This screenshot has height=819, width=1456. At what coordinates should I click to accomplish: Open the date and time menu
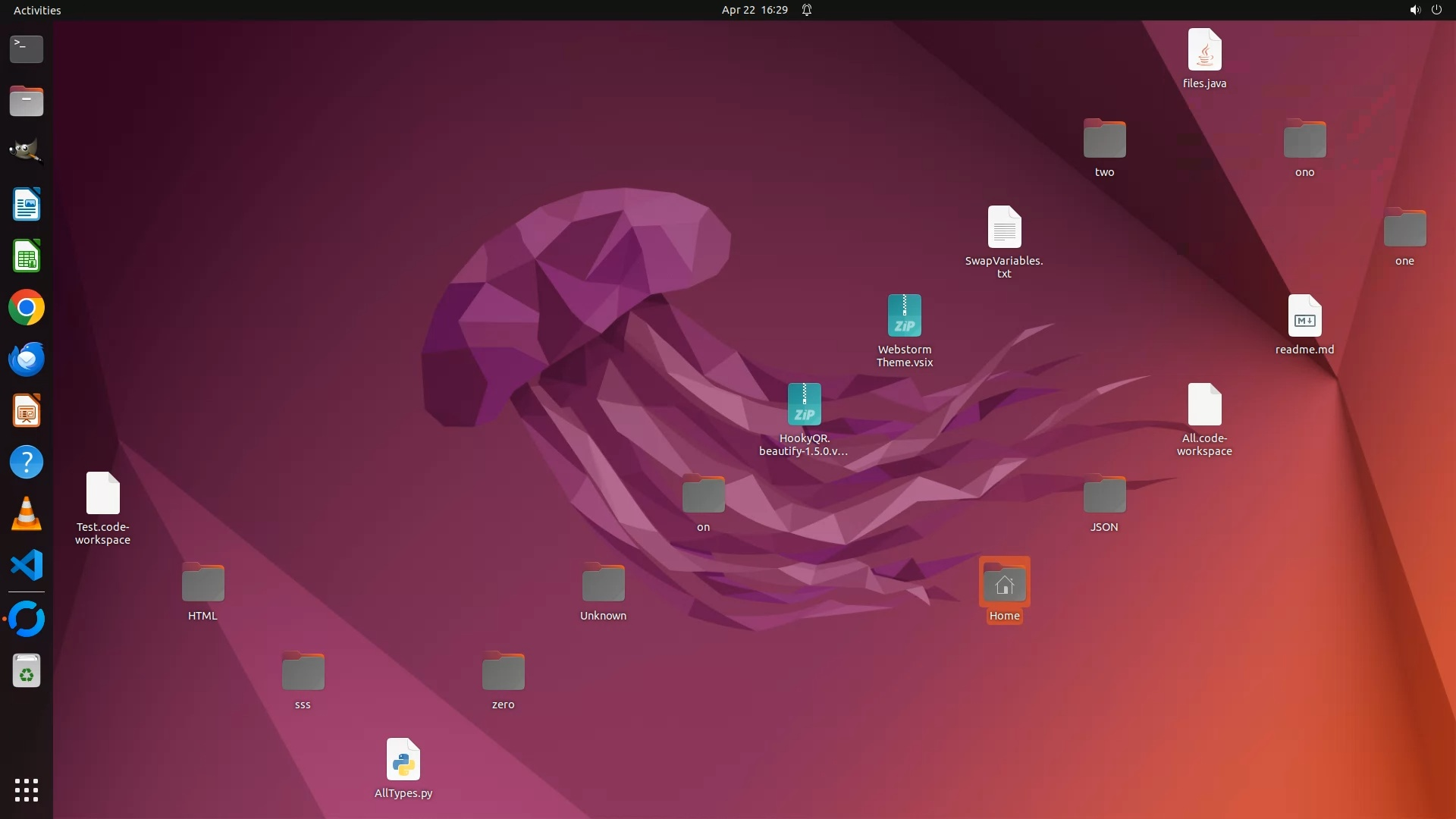(754, 10)
